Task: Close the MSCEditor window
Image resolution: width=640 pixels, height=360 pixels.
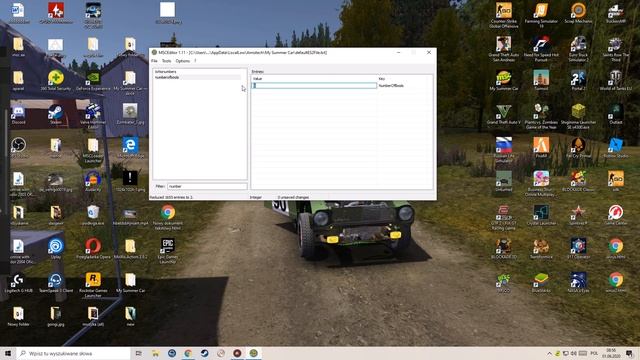Action: tap(429, 52)
